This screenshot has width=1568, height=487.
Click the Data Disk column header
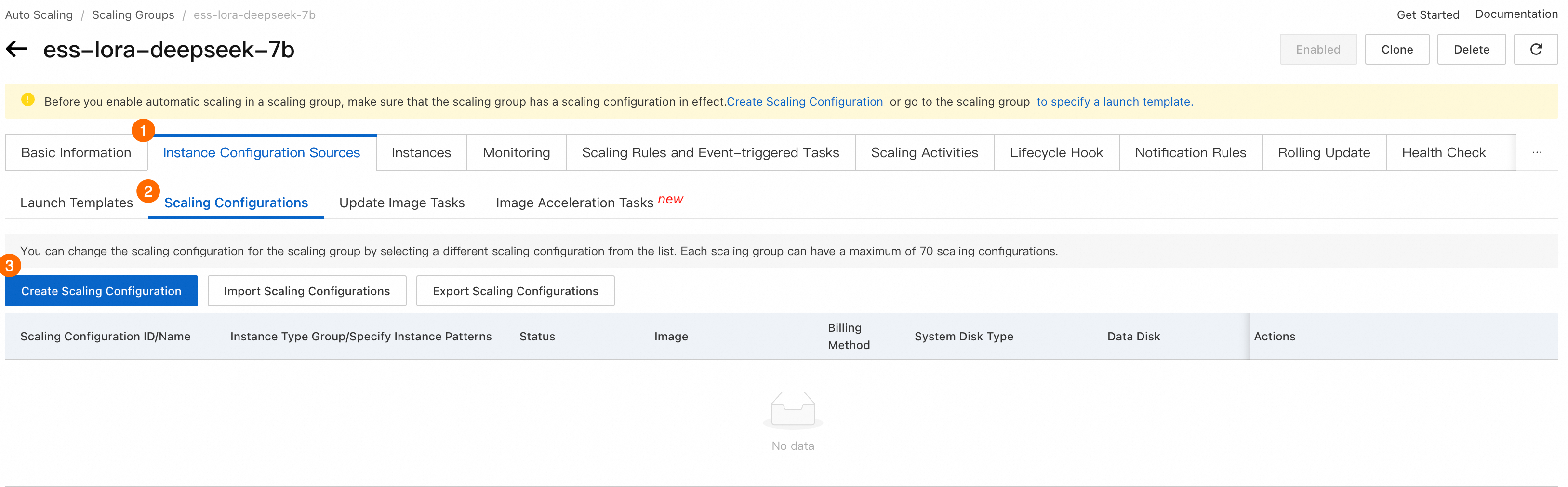pyautogui.click(x=1133, y=337)
